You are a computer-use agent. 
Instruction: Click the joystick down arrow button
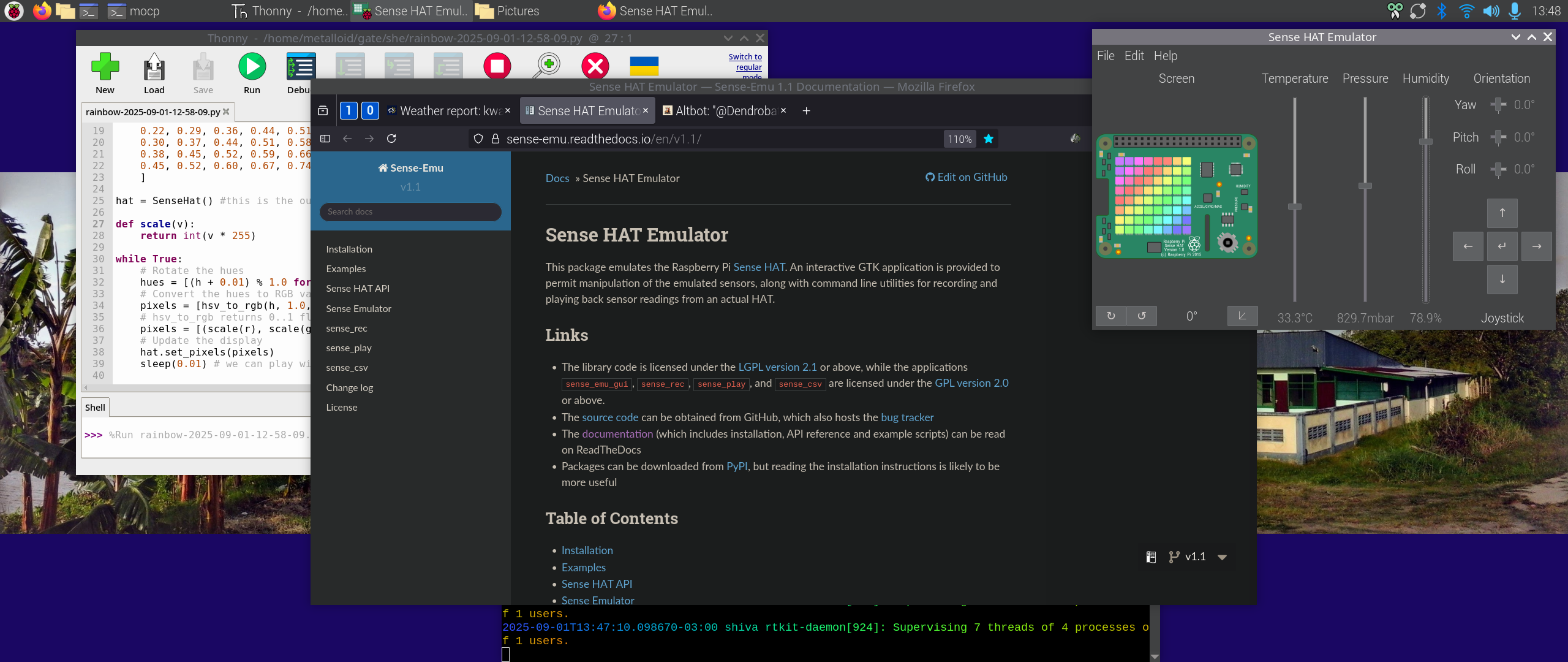point(1502,280)
